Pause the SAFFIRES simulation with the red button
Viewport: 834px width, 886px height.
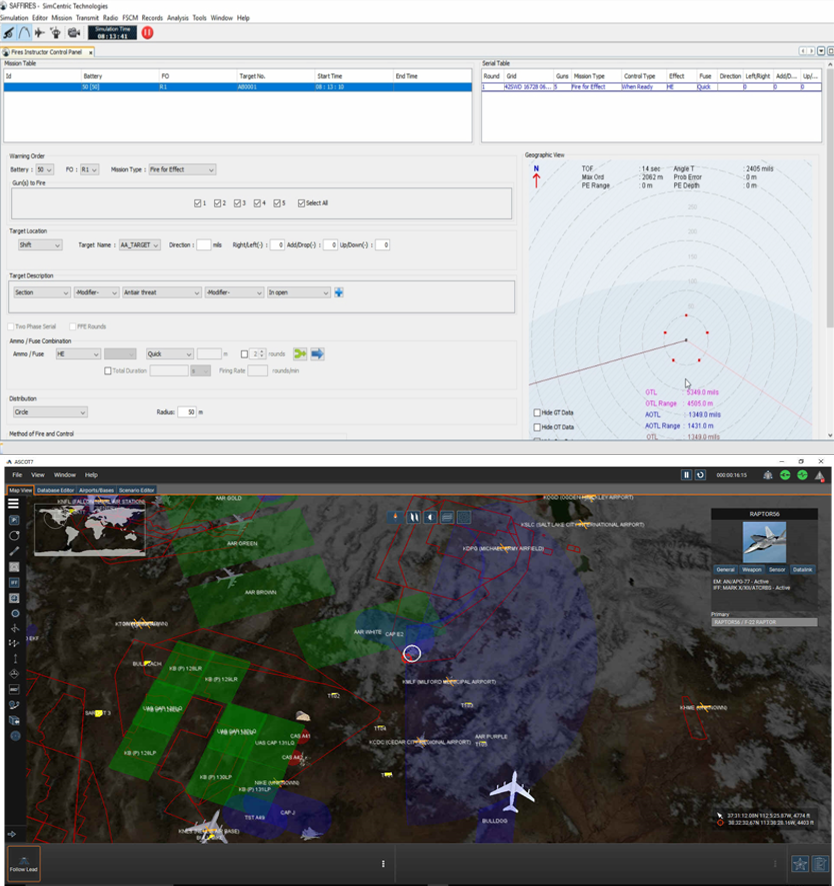point(147,33)
